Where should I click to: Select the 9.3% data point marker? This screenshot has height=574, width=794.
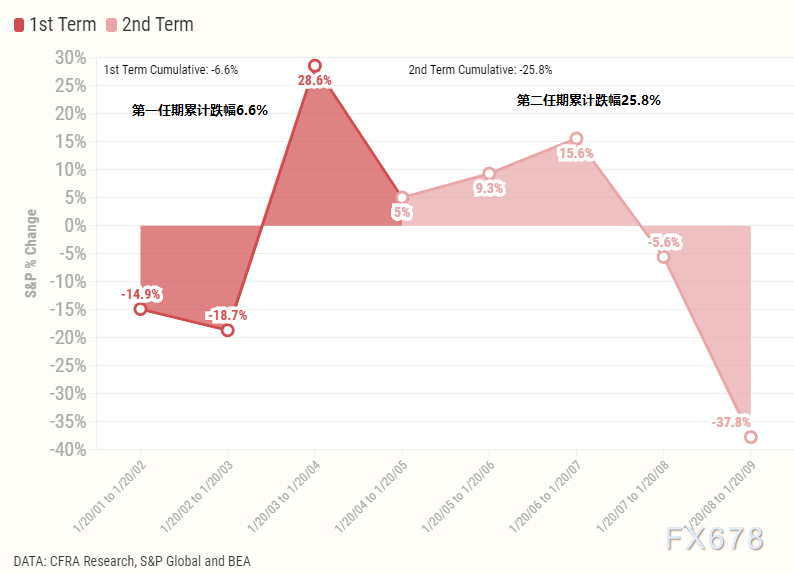tap(489, 174)
